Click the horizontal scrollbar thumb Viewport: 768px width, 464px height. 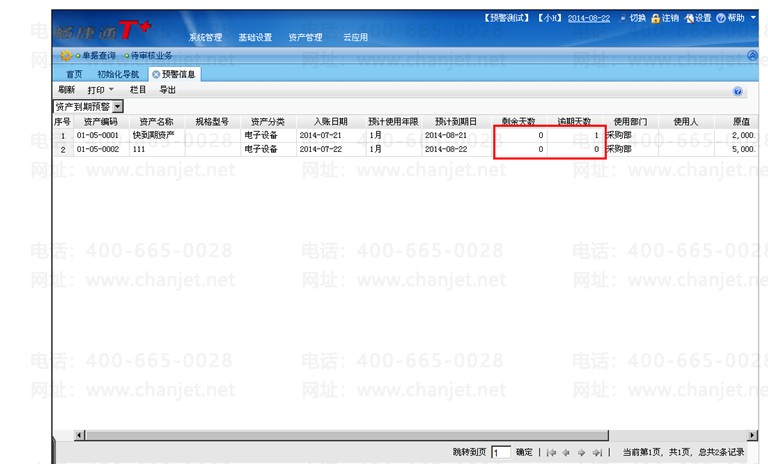click(347, 435)
